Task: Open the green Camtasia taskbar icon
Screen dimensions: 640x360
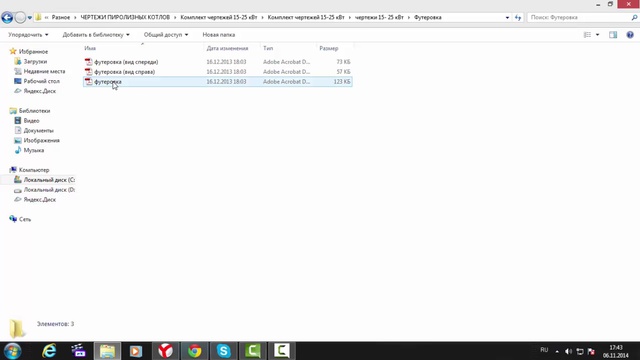Action: tap(253, 351)
